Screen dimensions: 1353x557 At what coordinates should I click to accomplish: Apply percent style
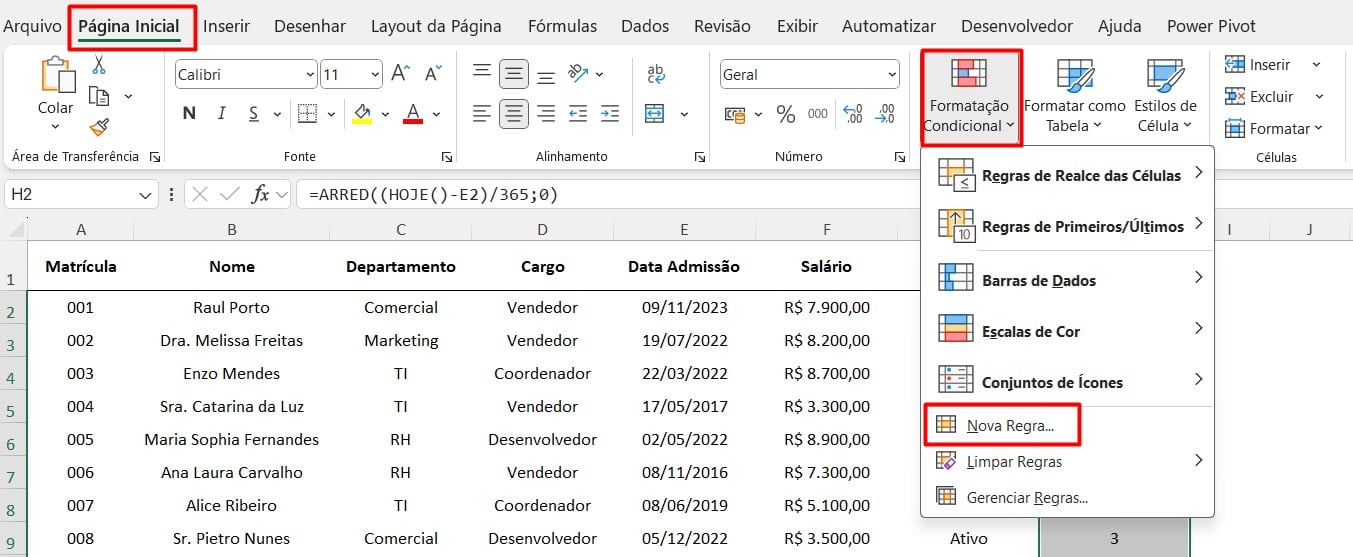(x=786, y=114)
